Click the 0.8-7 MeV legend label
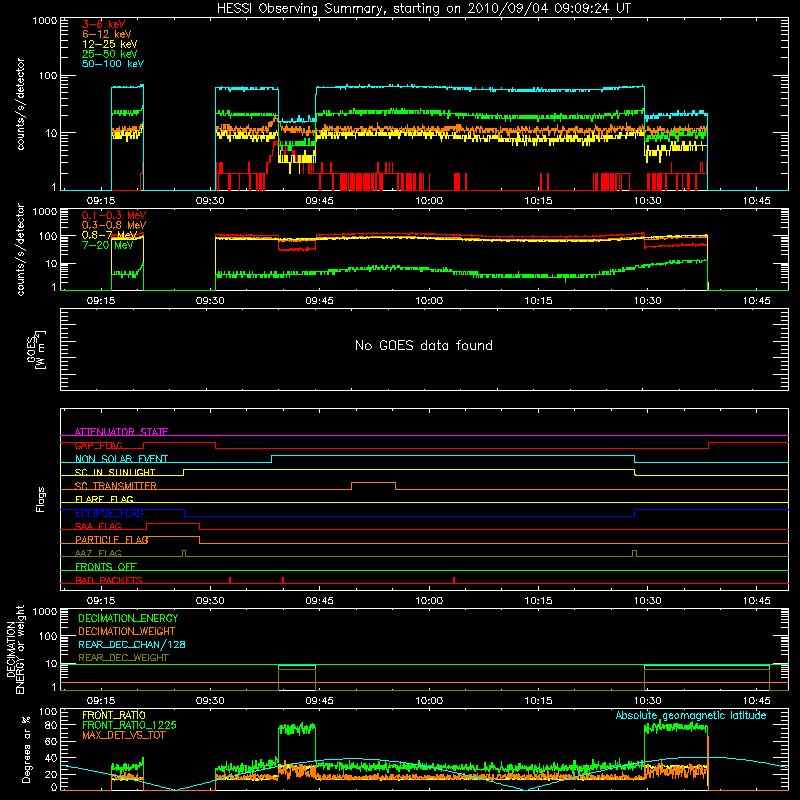 point(109,235)
